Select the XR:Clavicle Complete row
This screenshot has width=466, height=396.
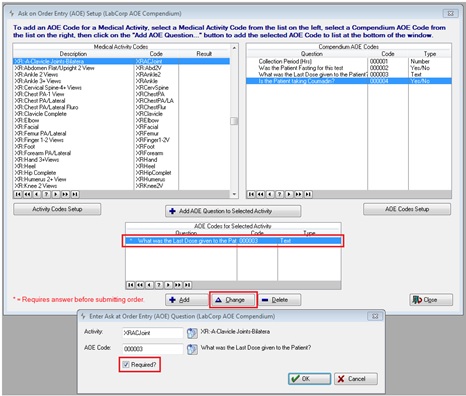(x=121, y=114)
